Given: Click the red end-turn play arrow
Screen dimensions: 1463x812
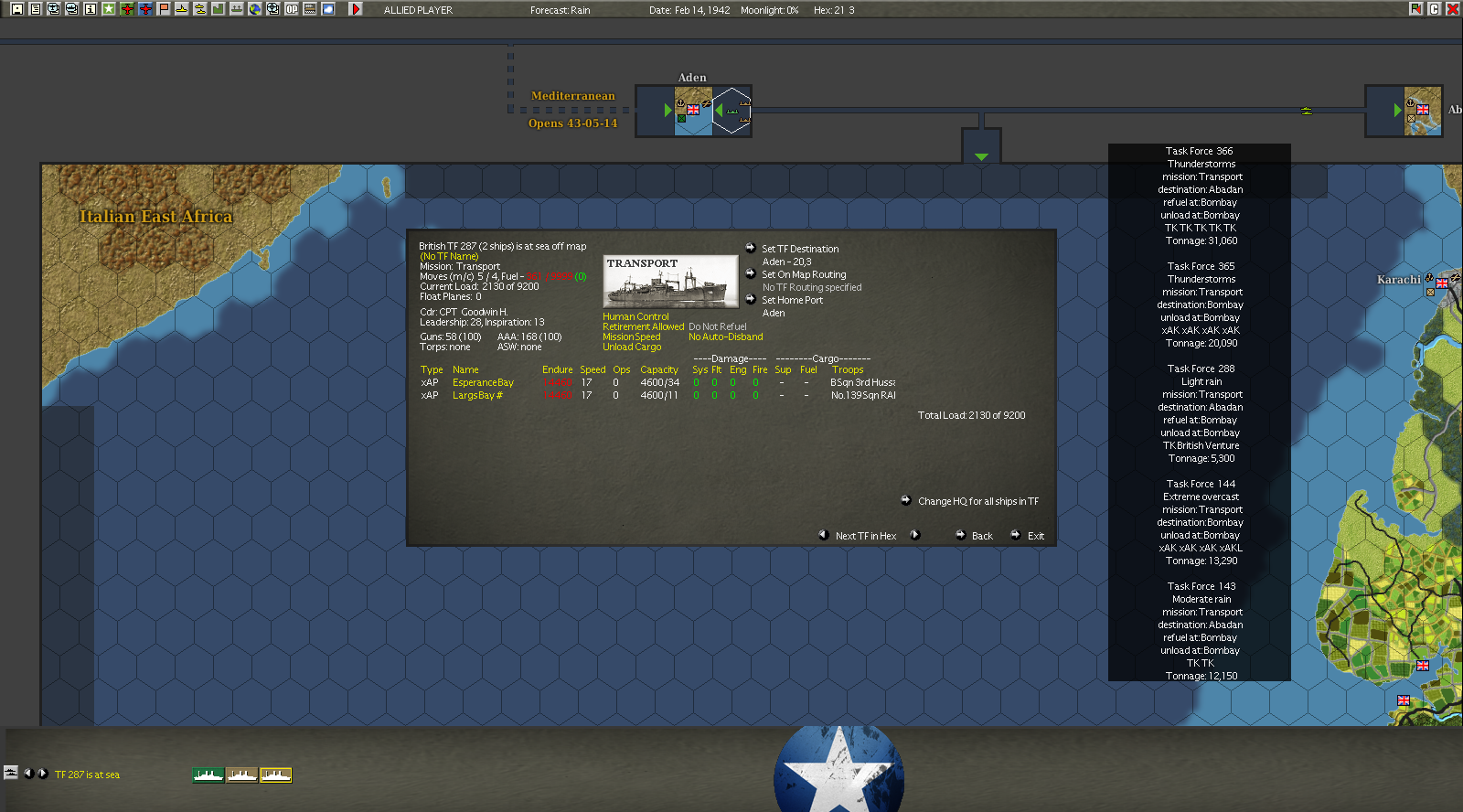Looking at the screenshot, I should click(356, 9).
